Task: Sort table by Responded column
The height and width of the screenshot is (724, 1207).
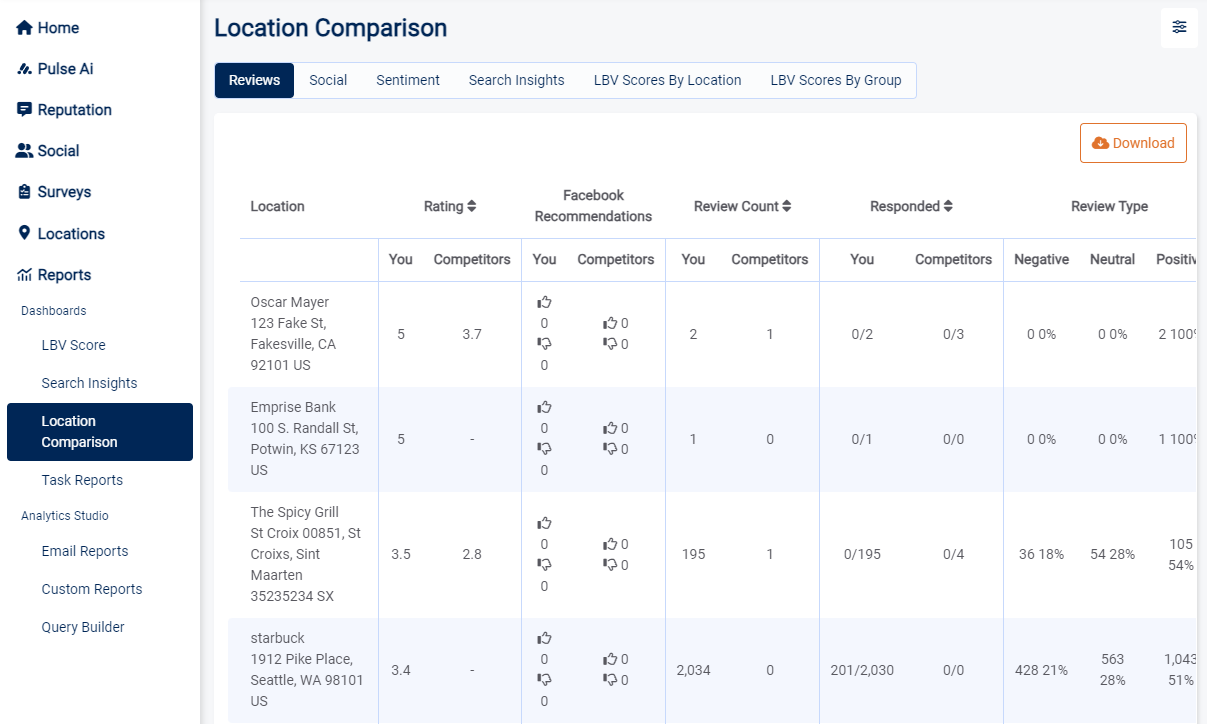Action: click(911, 207)
